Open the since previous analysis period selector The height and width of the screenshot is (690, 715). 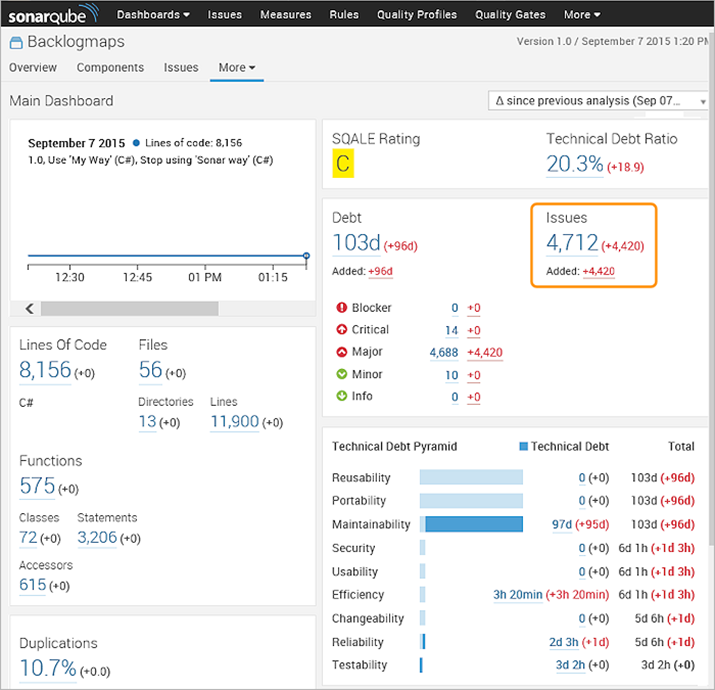pyautogui.click(x=597, y=101)
